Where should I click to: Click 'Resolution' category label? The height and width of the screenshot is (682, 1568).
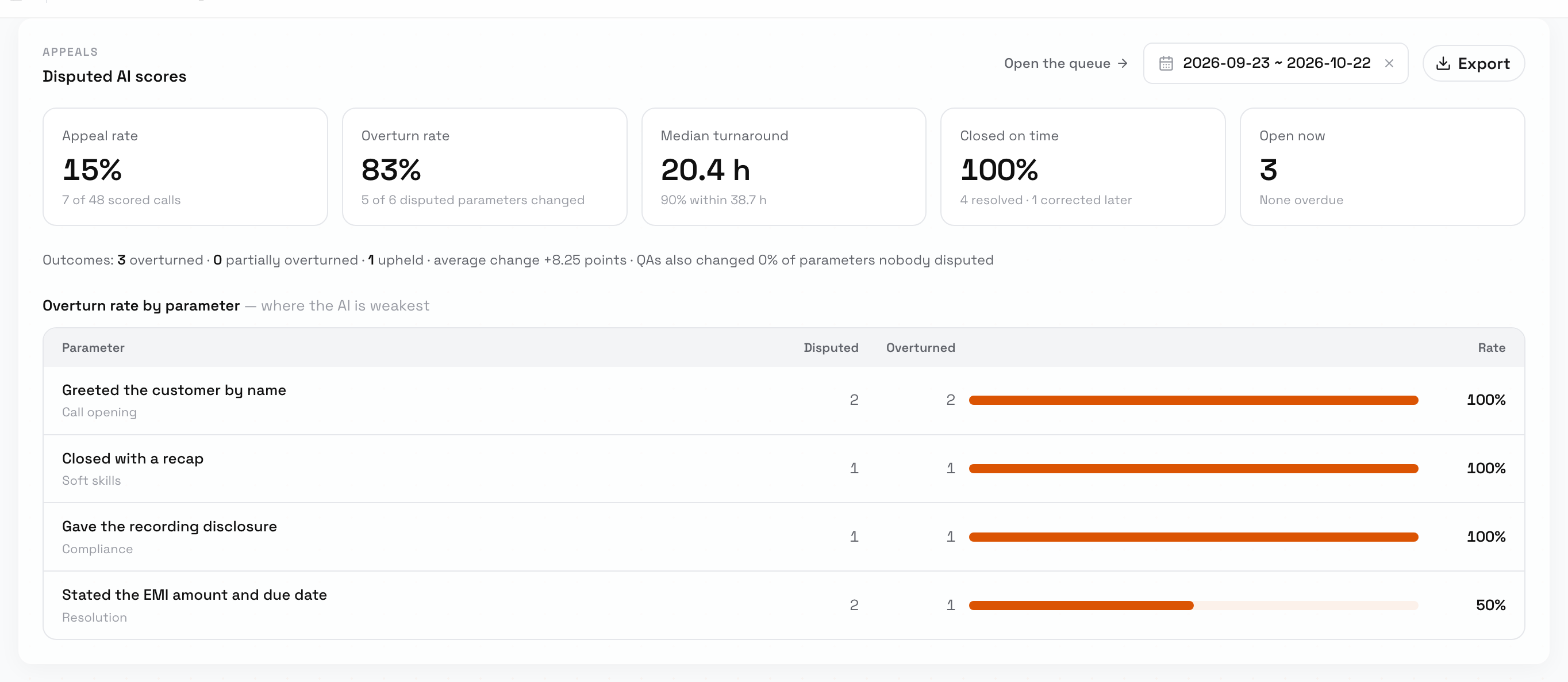point(94,618)
